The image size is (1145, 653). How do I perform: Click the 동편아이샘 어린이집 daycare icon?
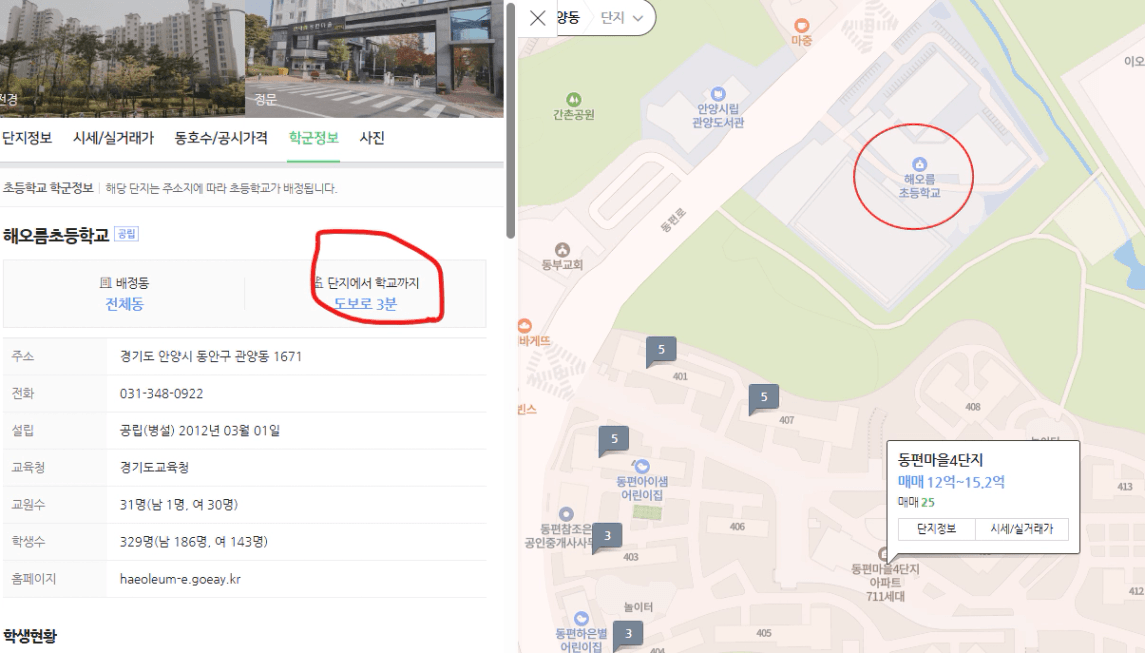tap(641, 466)
